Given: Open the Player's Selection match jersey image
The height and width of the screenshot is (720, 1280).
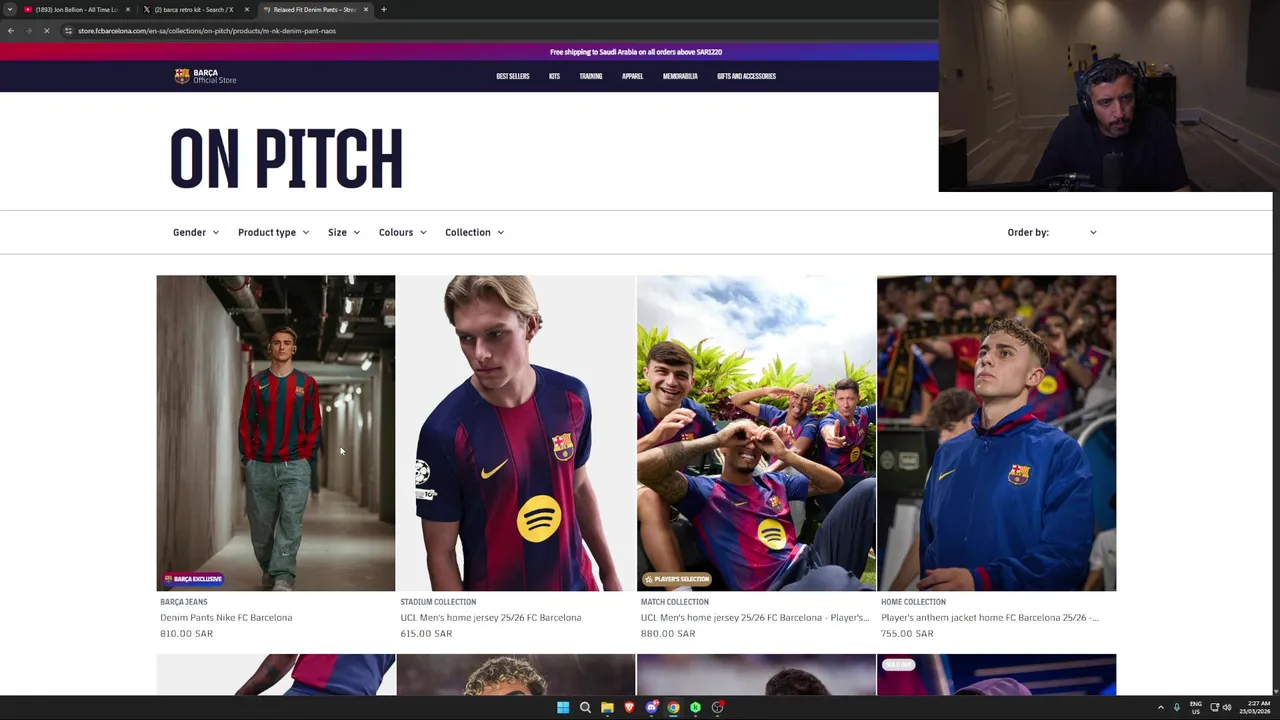Looking at the screenshot, I should [756, 433].
